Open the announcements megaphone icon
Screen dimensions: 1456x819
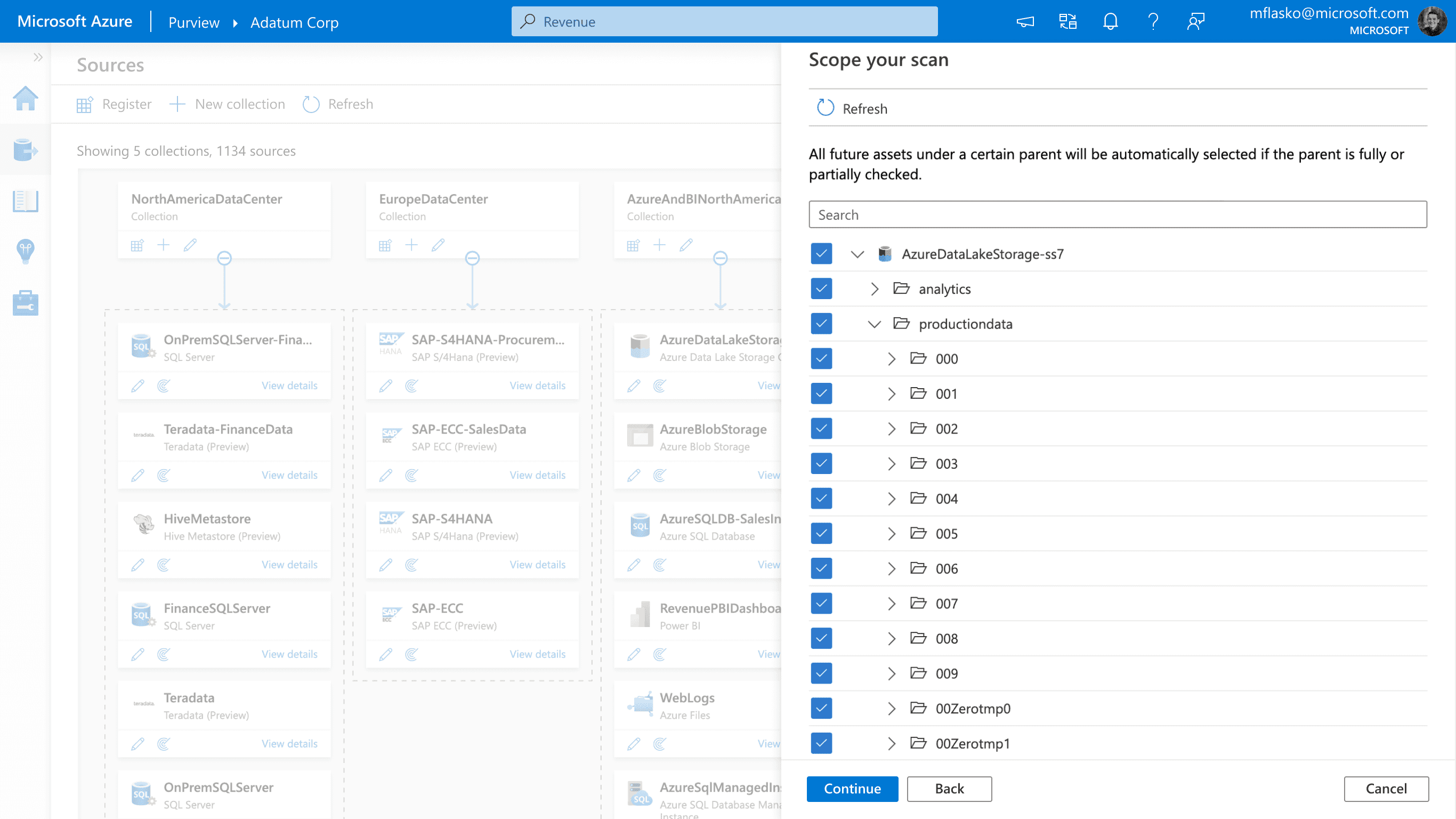coord(1025,21)
